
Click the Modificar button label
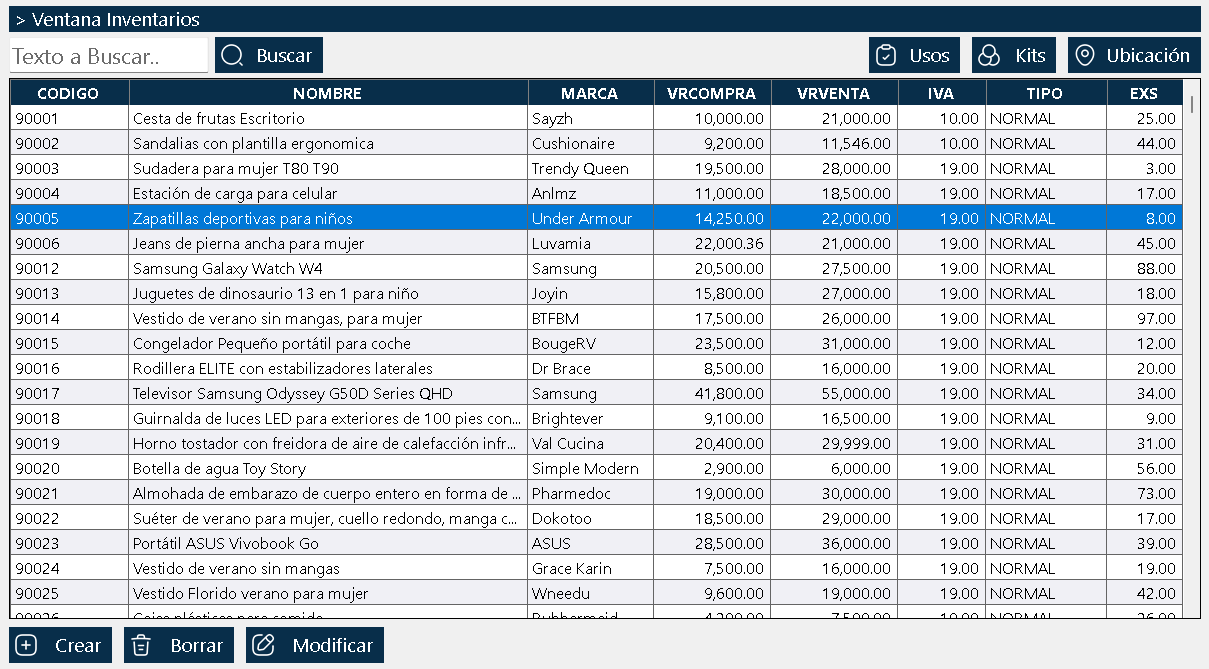coord(333,646)
